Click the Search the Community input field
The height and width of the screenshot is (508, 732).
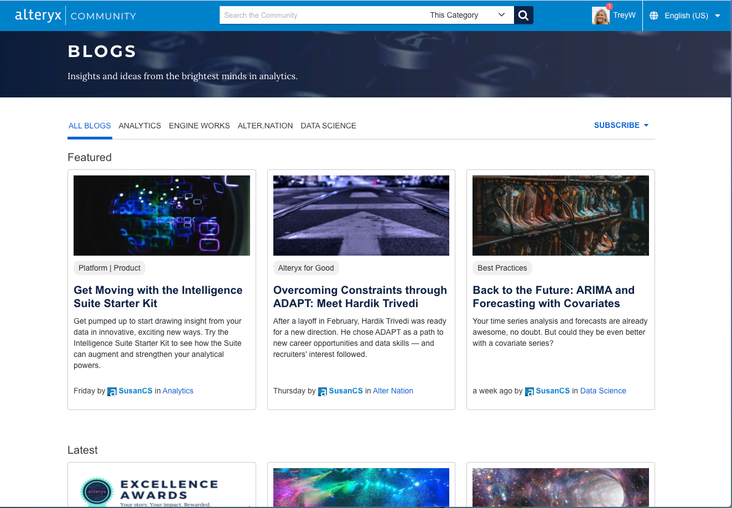tap(322, 15)
